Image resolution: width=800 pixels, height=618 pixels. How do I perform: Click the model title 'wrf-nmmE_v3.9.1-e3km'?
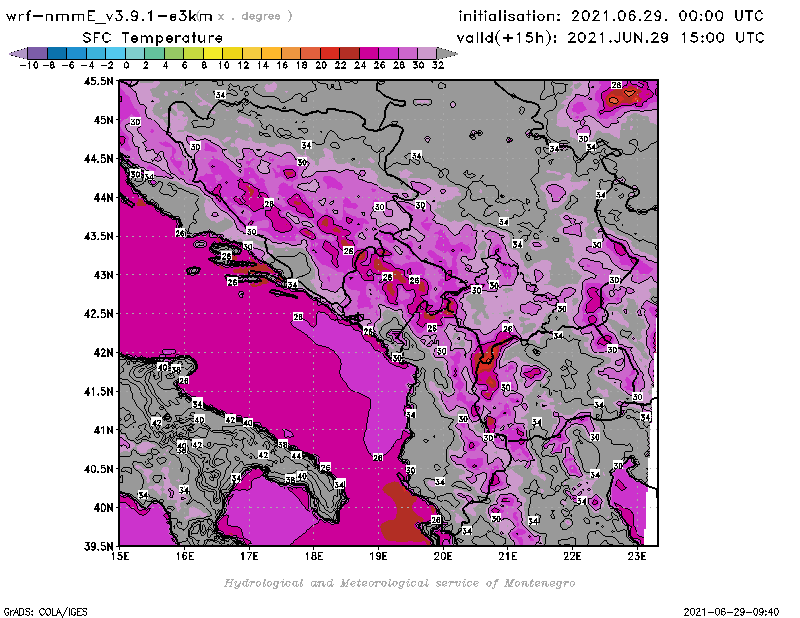109,16
